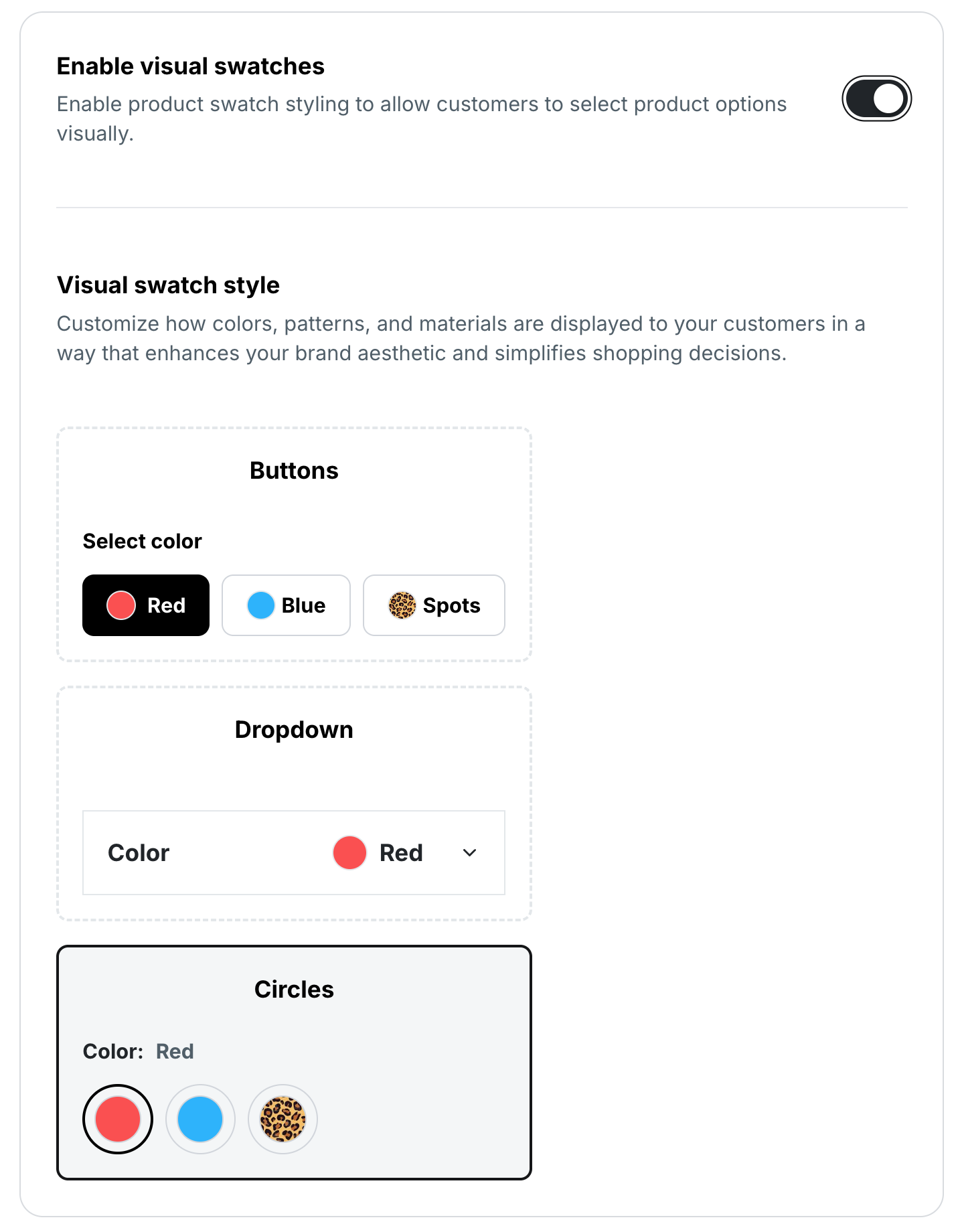Viewport: 960px width, 1232px height.
Task: Click the red dot in Color dropdown
Action: 349,852
